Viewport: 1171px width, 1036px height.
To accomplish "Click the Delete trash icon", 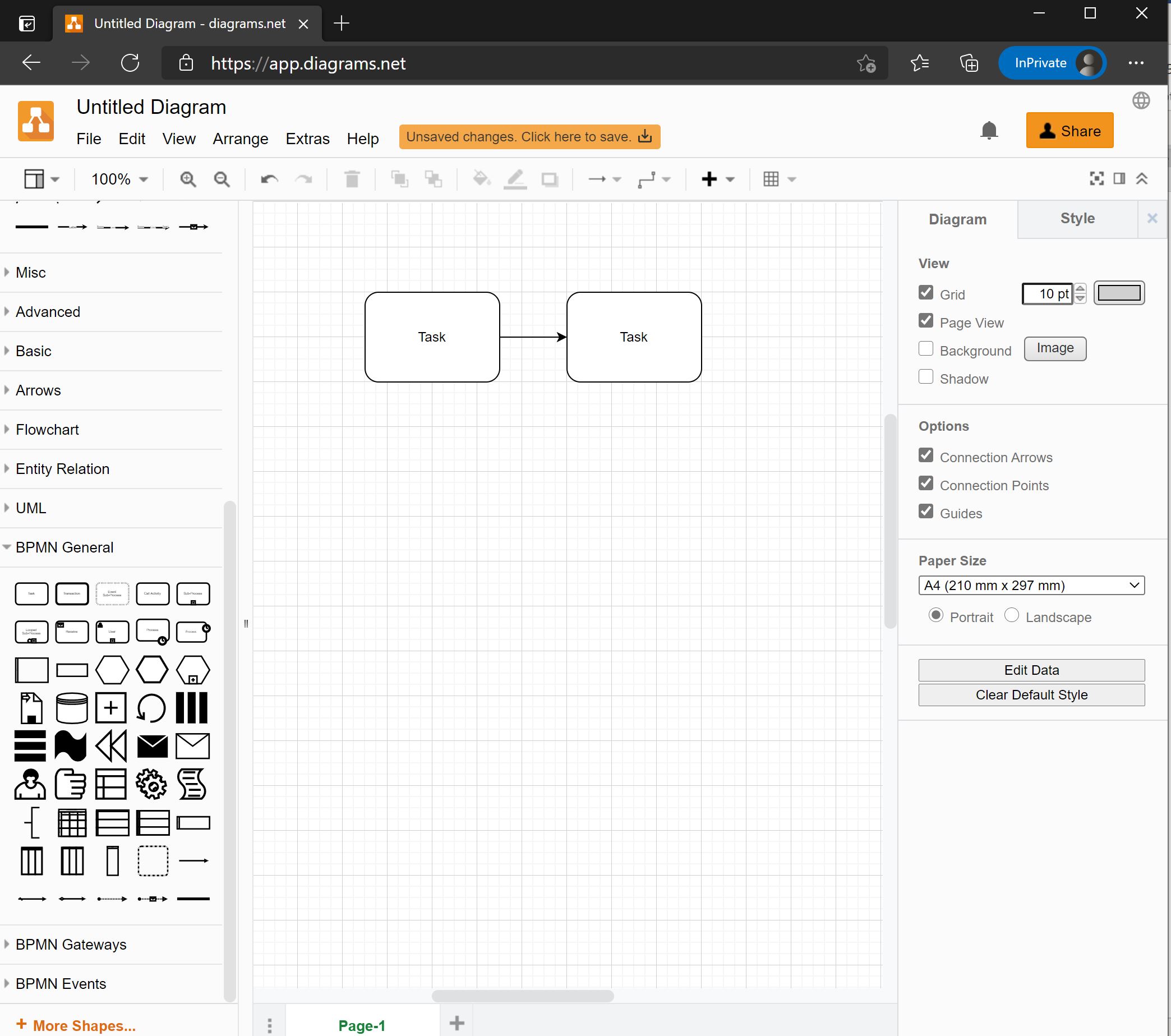I will pyautogui.click(x=352, y=179).
